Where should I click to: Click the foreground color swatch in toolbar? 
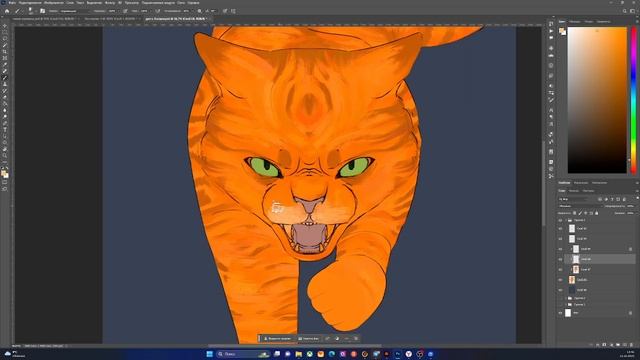(x=4, y=173)
